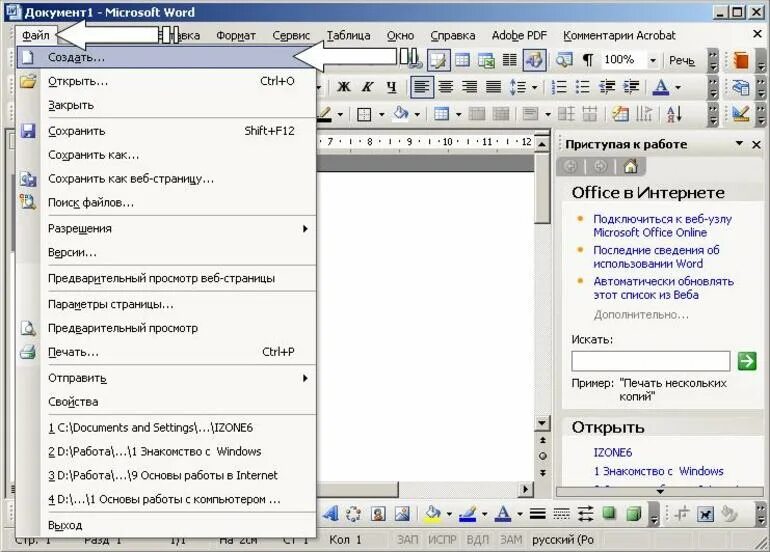Screen dimensions: 770x552
Task: Open the zoom 100% dropdown
Action: (x=653, y=60)
